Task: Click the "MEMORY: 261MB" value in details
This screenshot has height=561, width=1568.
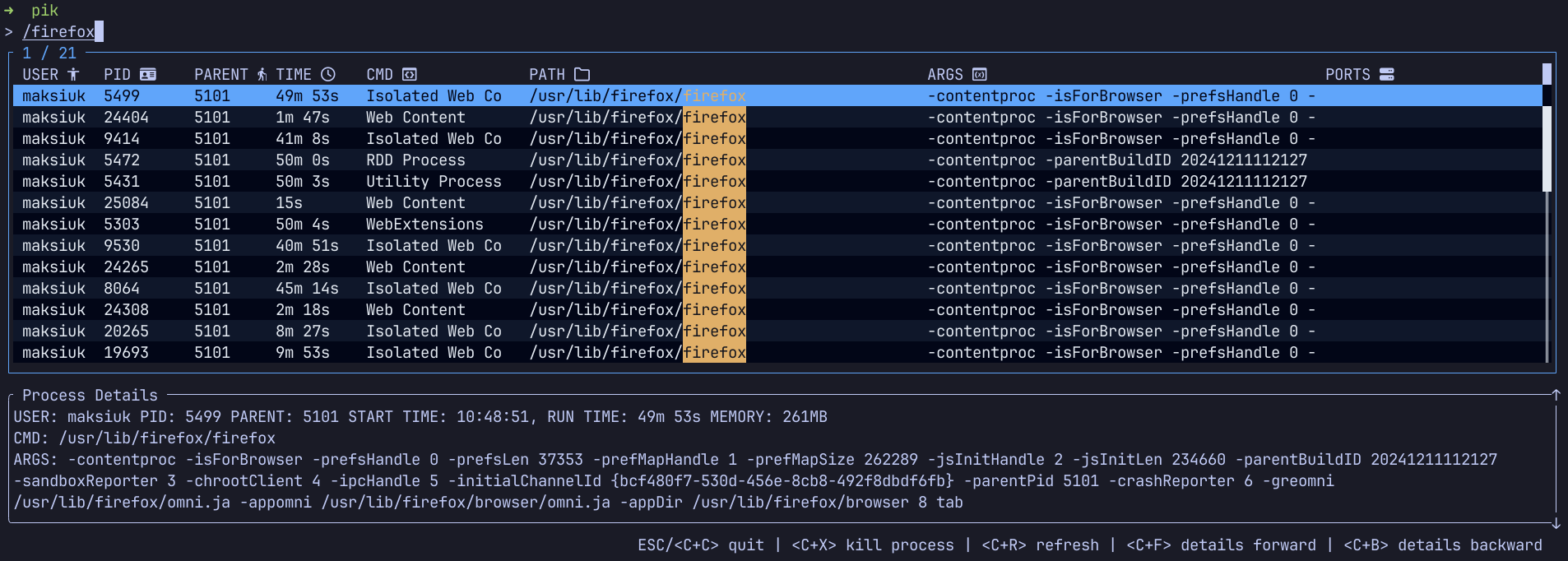Action: tap(768, 416)
